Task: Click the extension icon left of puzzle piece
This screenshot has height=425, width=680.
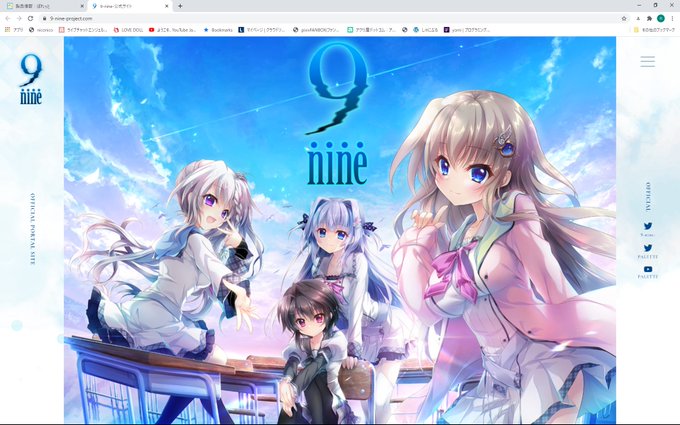Action: pyautogui.click(x=638, y=19)
